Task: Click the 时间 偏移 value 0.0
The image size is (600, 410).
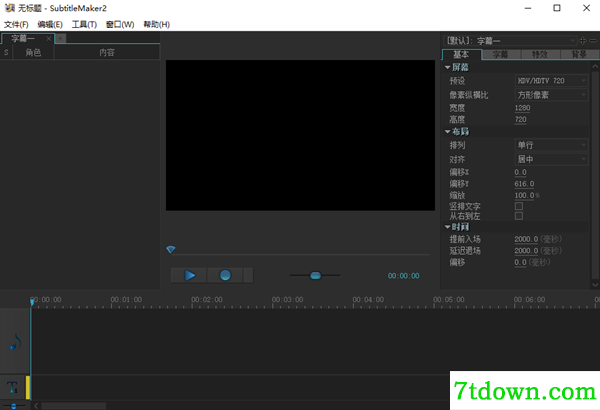Action: (x=520, y=262)
